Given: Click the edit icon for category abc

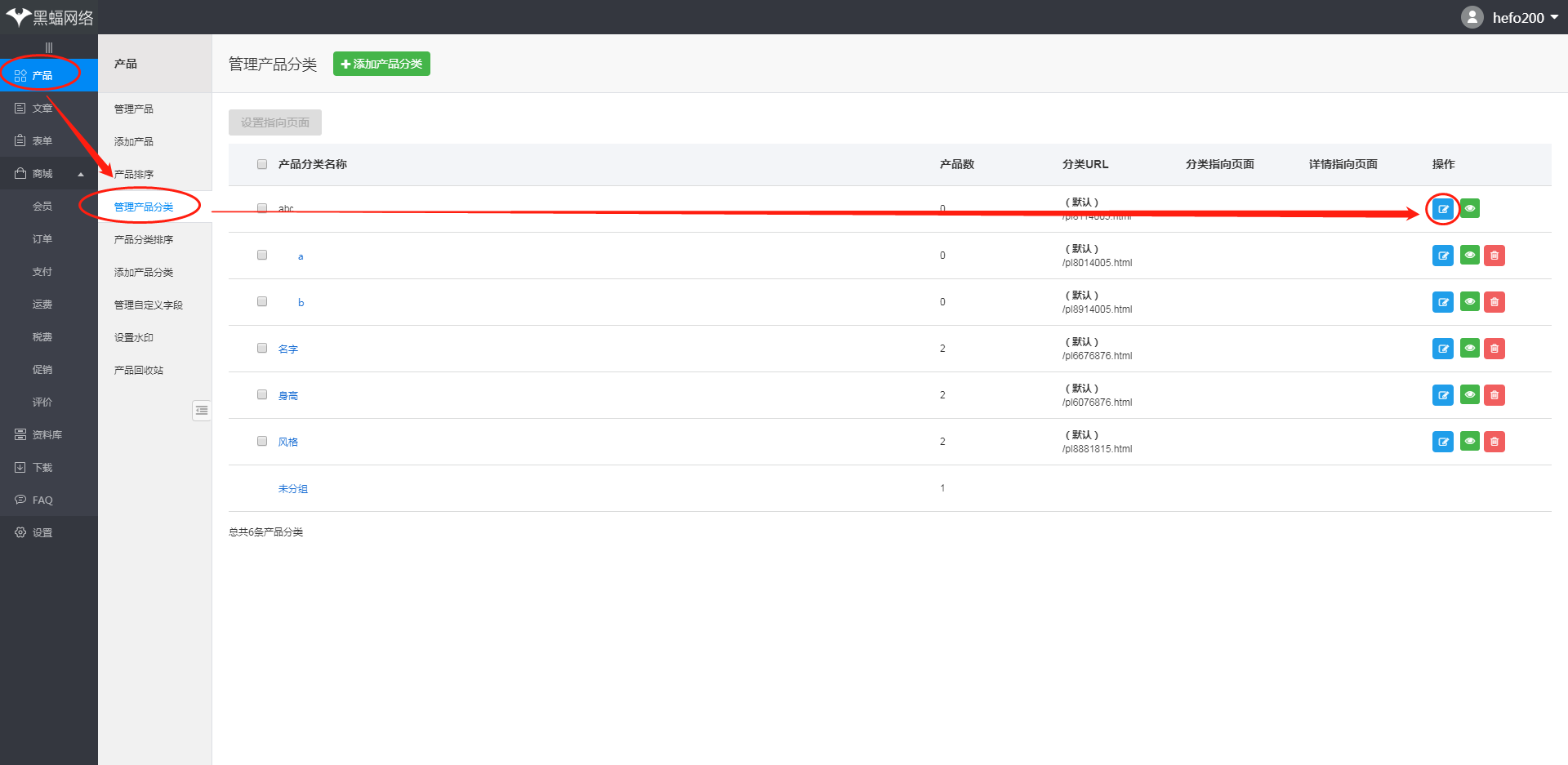Looking at the screenshot, I should [1443, 209].
